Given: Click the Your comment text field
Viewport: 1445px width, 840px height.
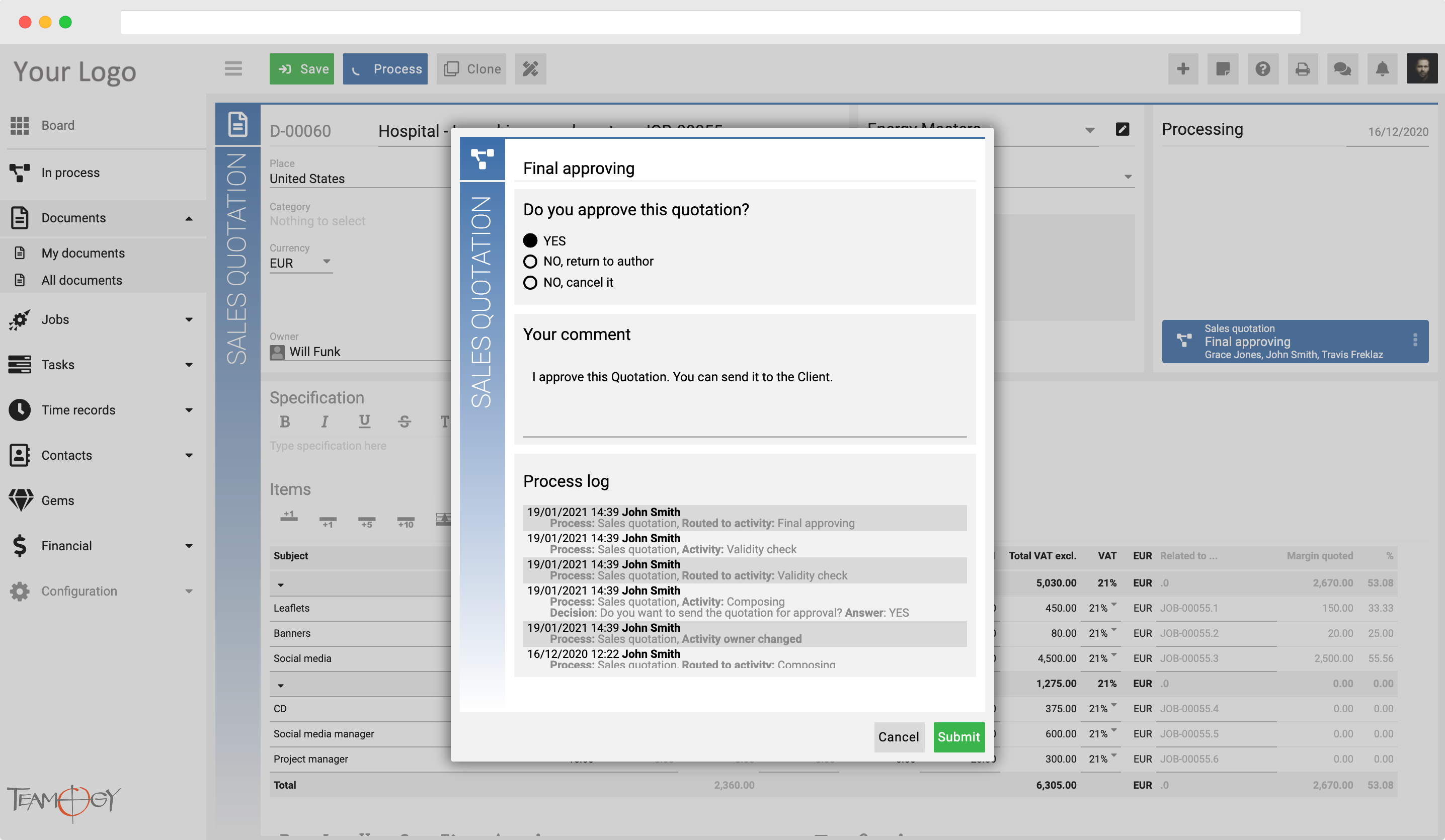Looking at the screenshot, I should [744, 396].
